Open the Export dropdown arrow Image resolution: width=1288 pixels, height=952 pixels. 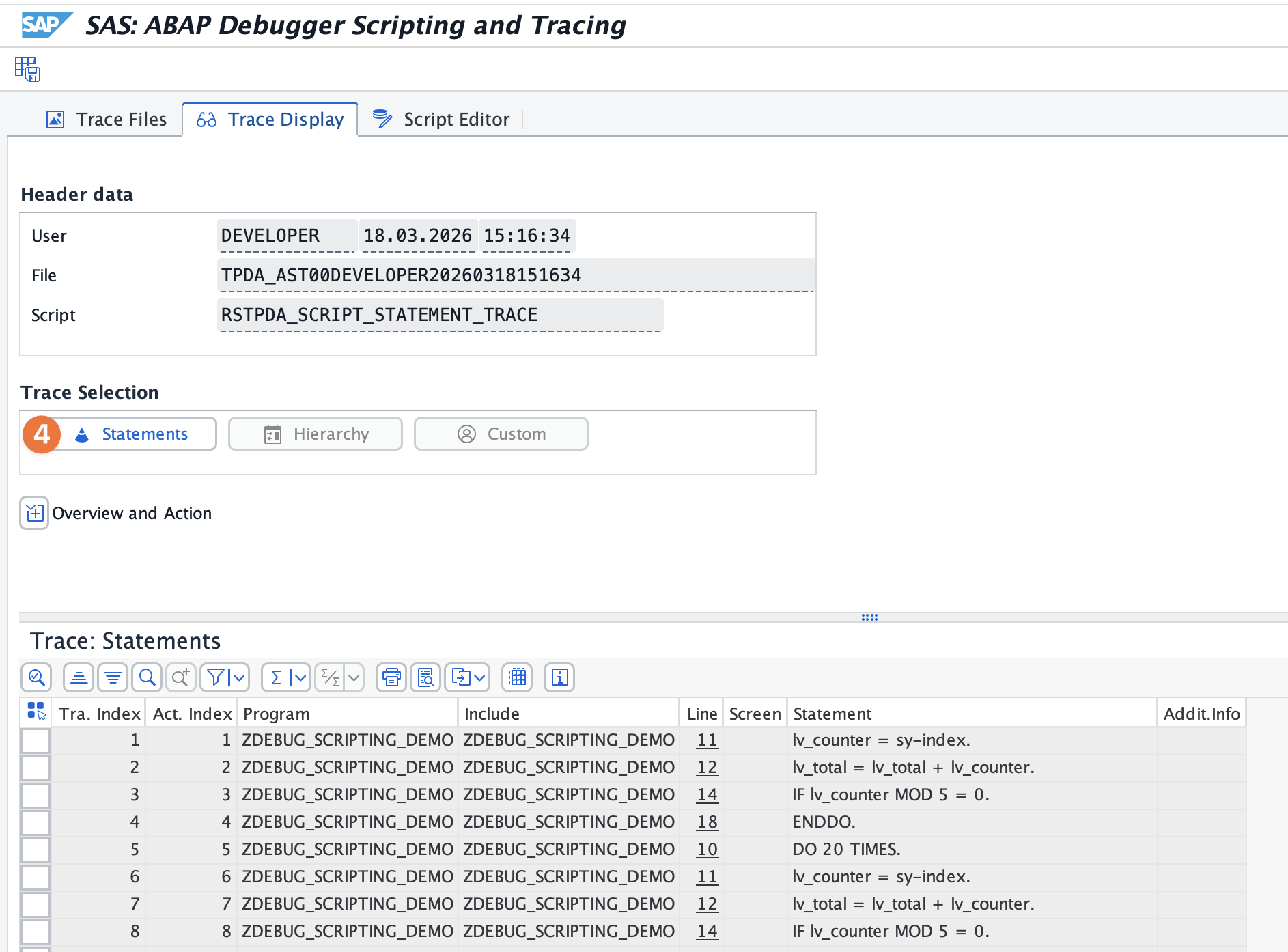(x=480, y=677)
